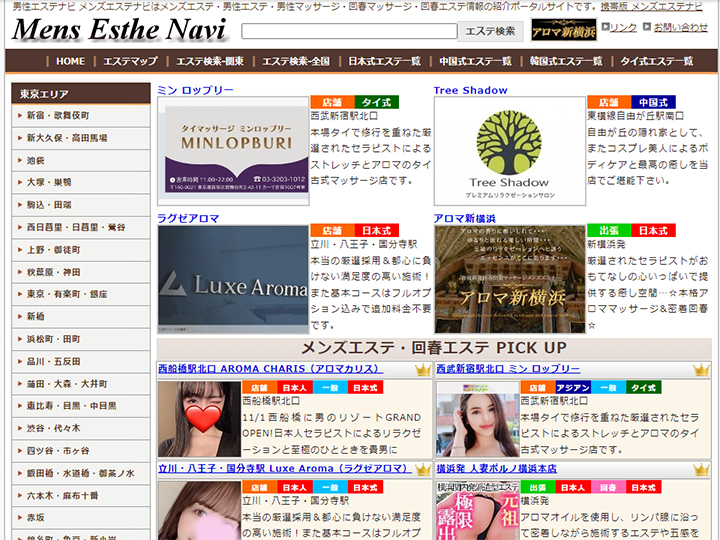Click the Luxe Aroma banner image
Viewport: 720px width, 540px height.
point(233,279)
